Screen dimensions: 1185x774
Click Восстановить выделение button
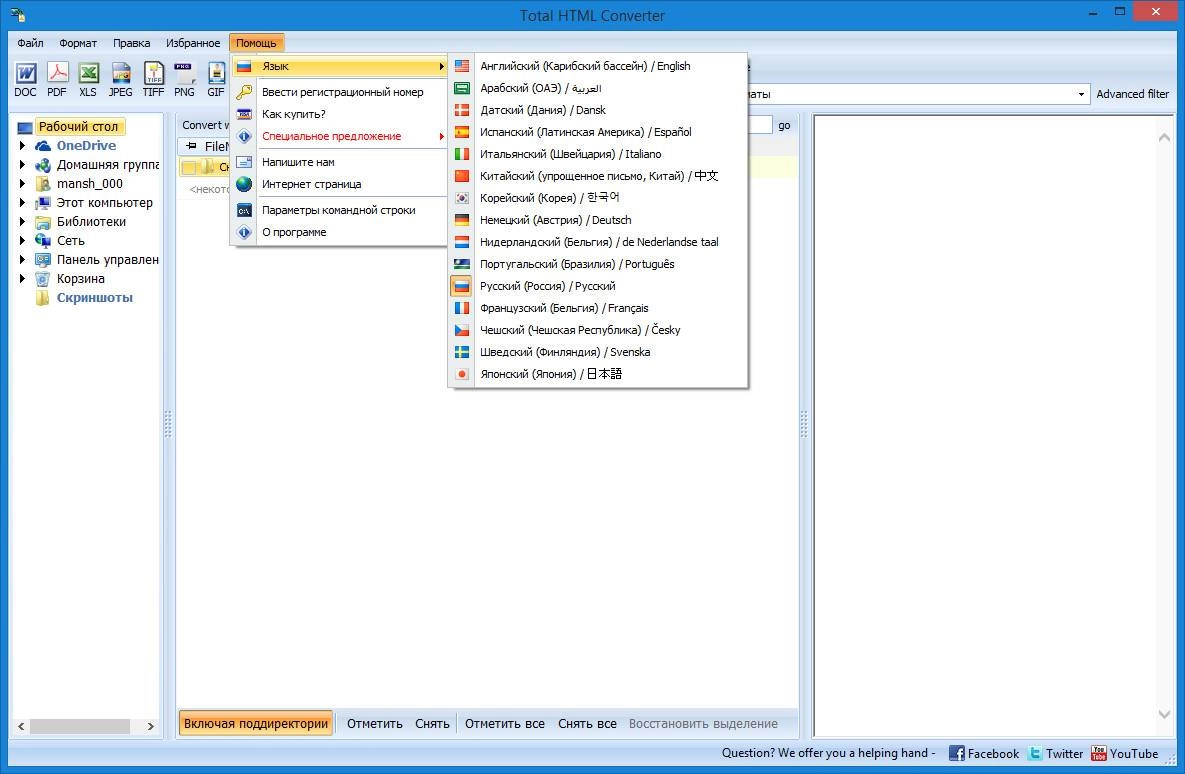pos(703,723)
